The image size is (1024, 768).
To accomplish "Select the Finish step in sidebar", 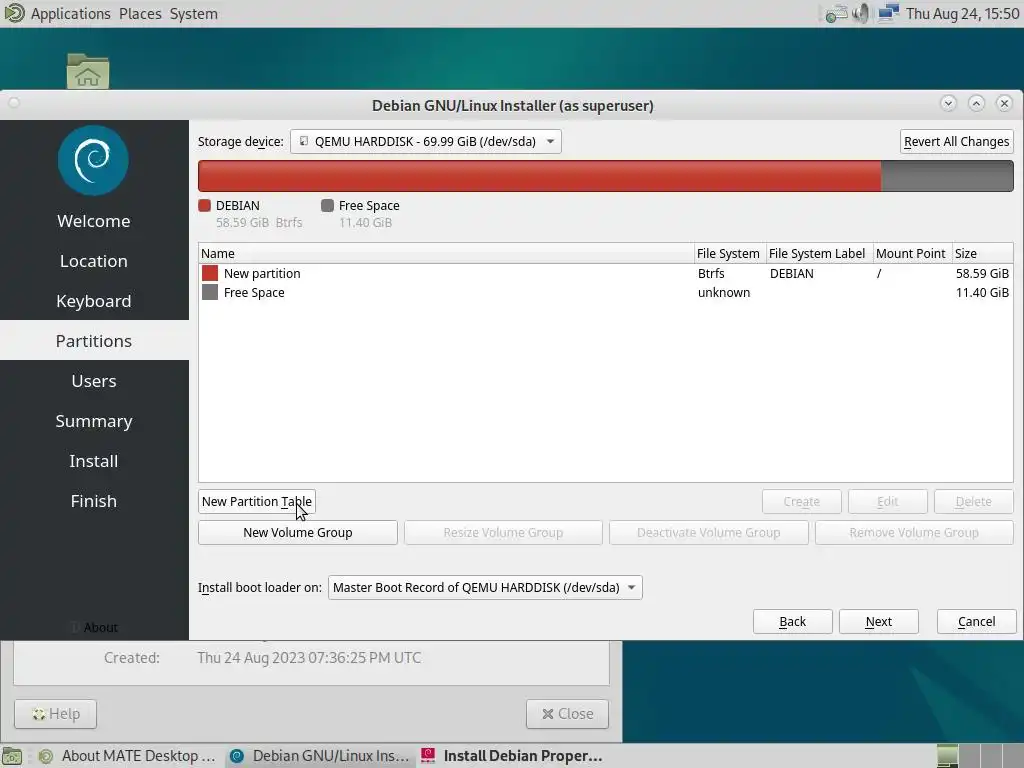I will tap(94, 500).
